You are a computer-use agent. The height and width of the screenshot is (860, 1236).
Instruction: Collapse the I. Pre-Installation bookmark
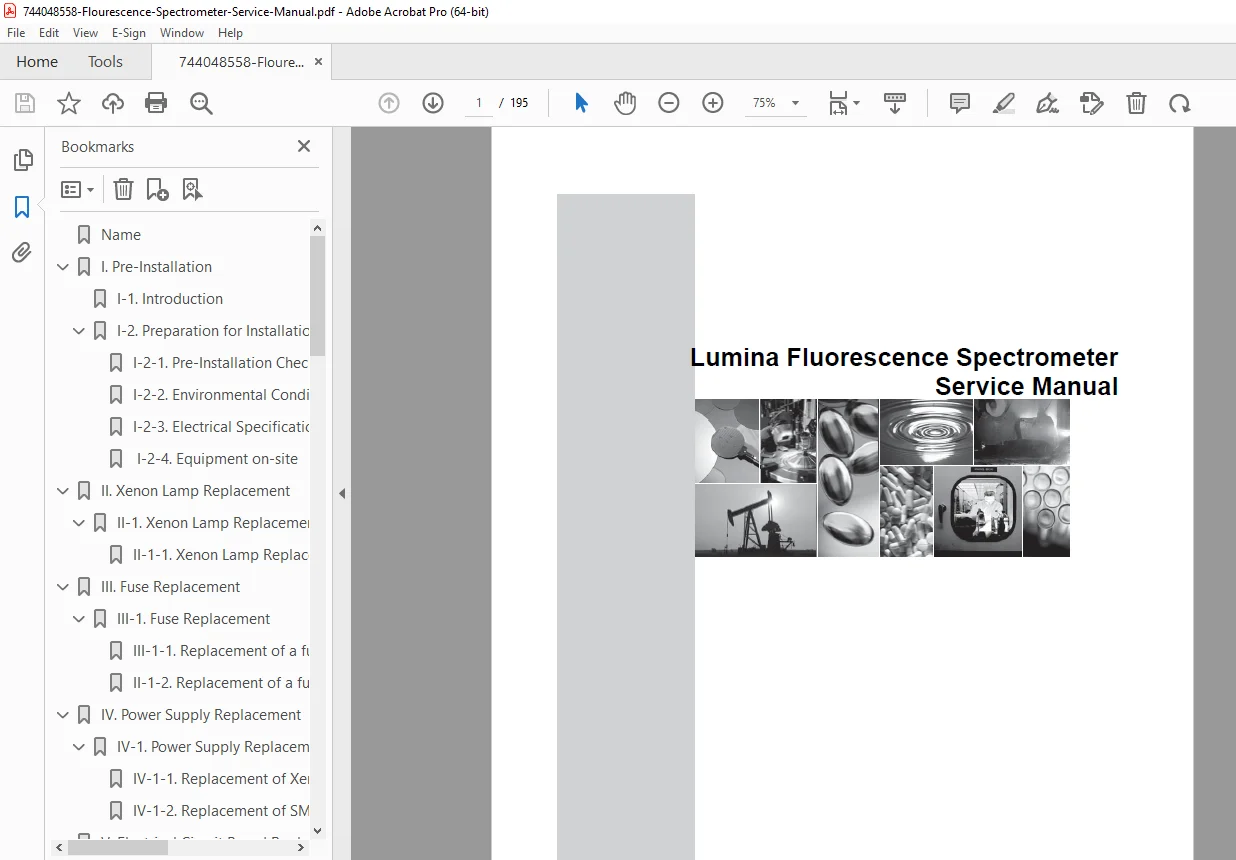(x=63, y=267)
